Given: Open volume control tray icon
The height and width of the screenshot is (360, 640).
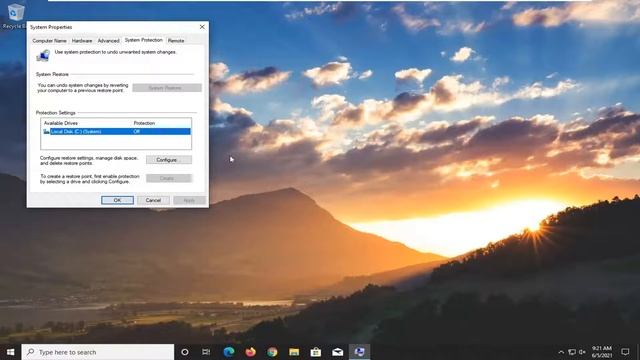Looking at the screenshot, I should [x=582, y=352].
